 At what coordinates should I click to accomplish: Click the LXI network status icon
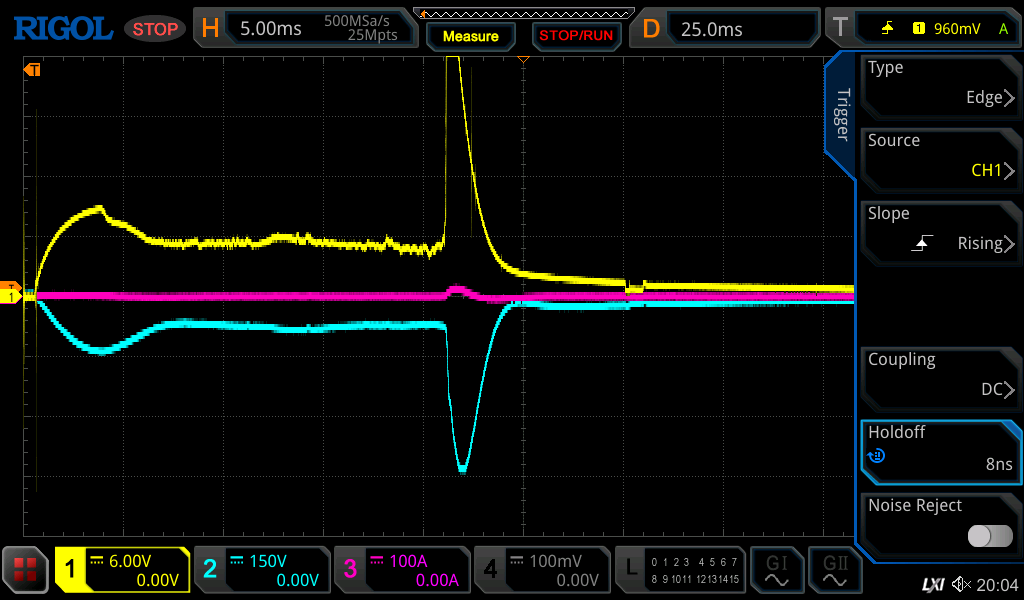(932, 584)
